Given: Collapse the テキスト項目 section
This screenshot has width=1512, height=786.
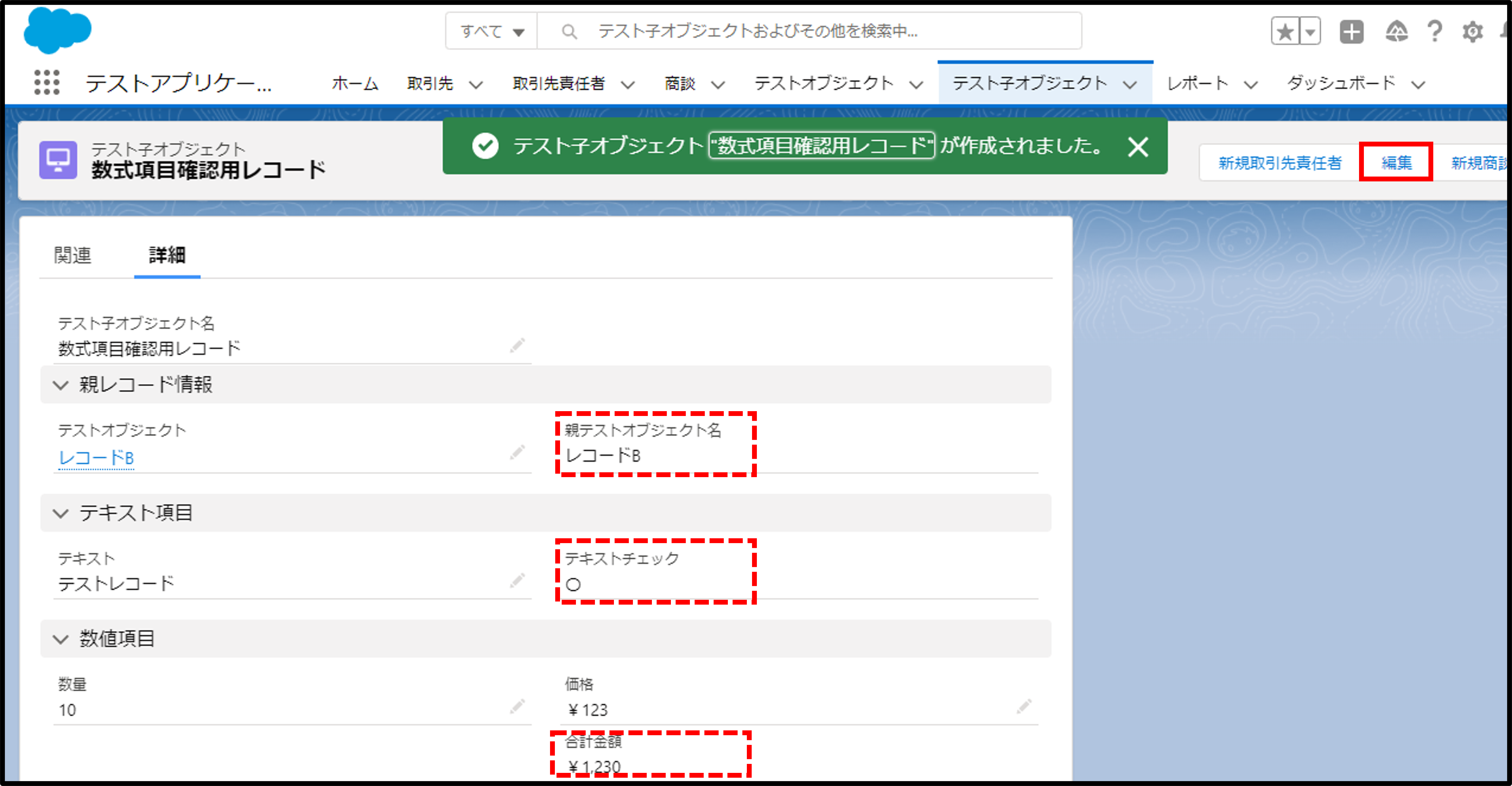Looking at the screenshot, I should point(60,513).
